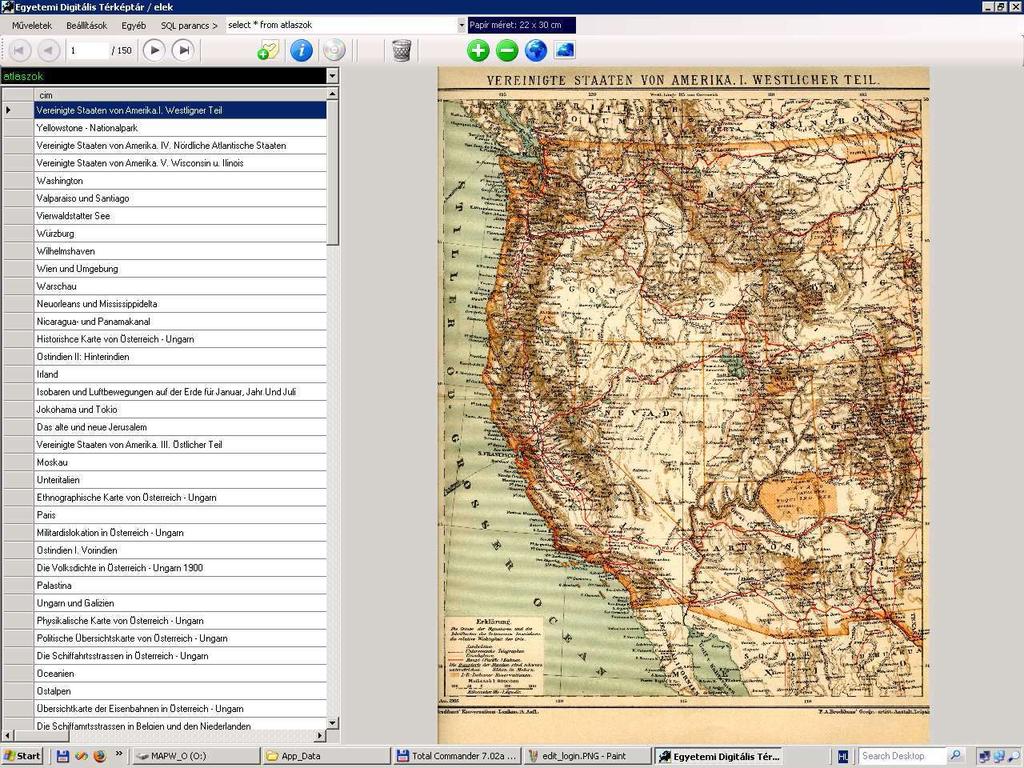
Task: Select row Vereinigte Staaten von Amerika. V. Wisconsin
Action: point(180,163)
